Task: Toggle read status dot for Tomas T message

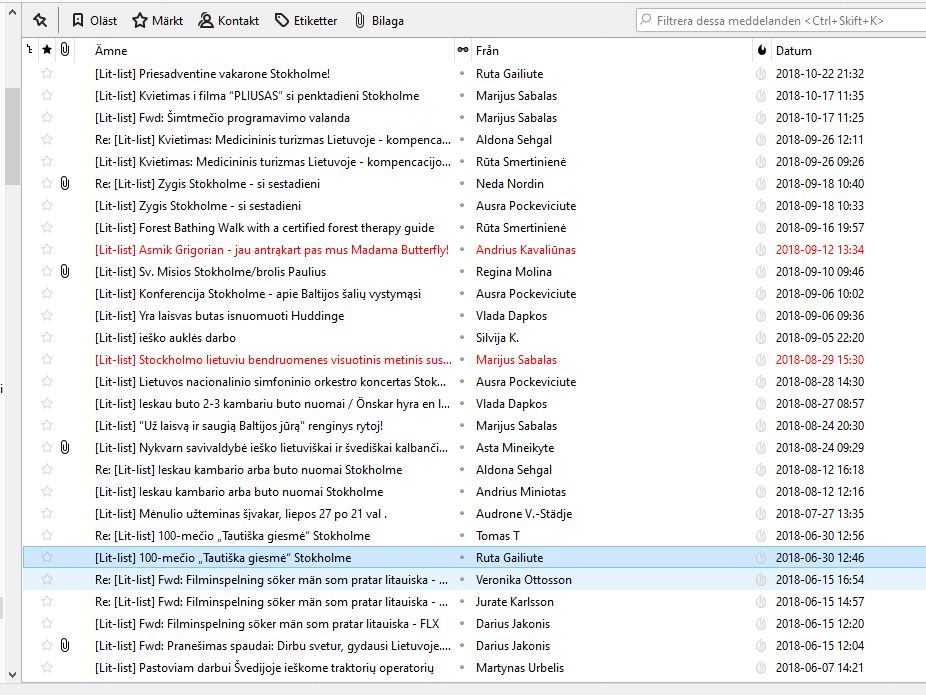Action: pos(462,536)
